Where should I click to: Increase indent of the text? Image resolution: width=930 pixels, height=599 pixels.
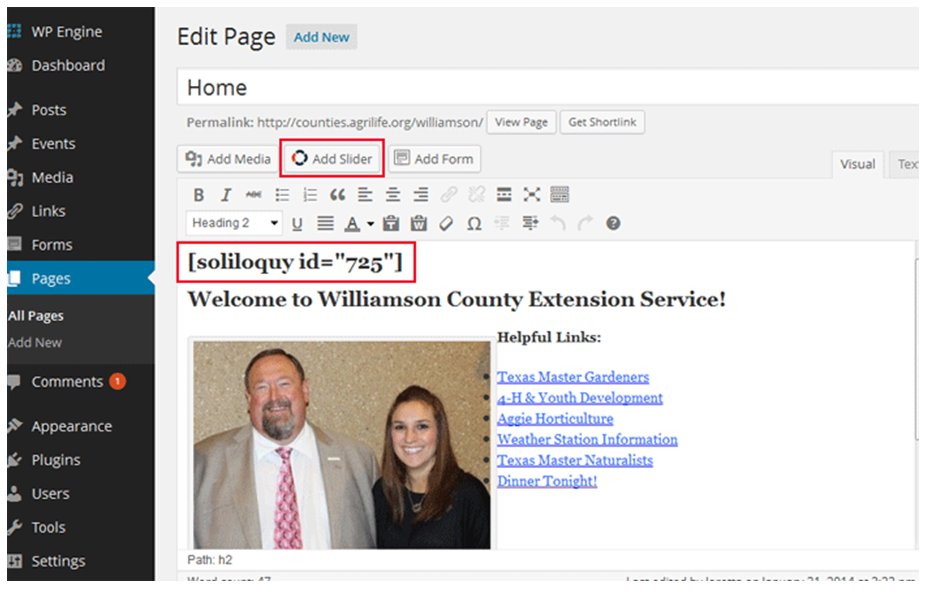click(530, 224)
